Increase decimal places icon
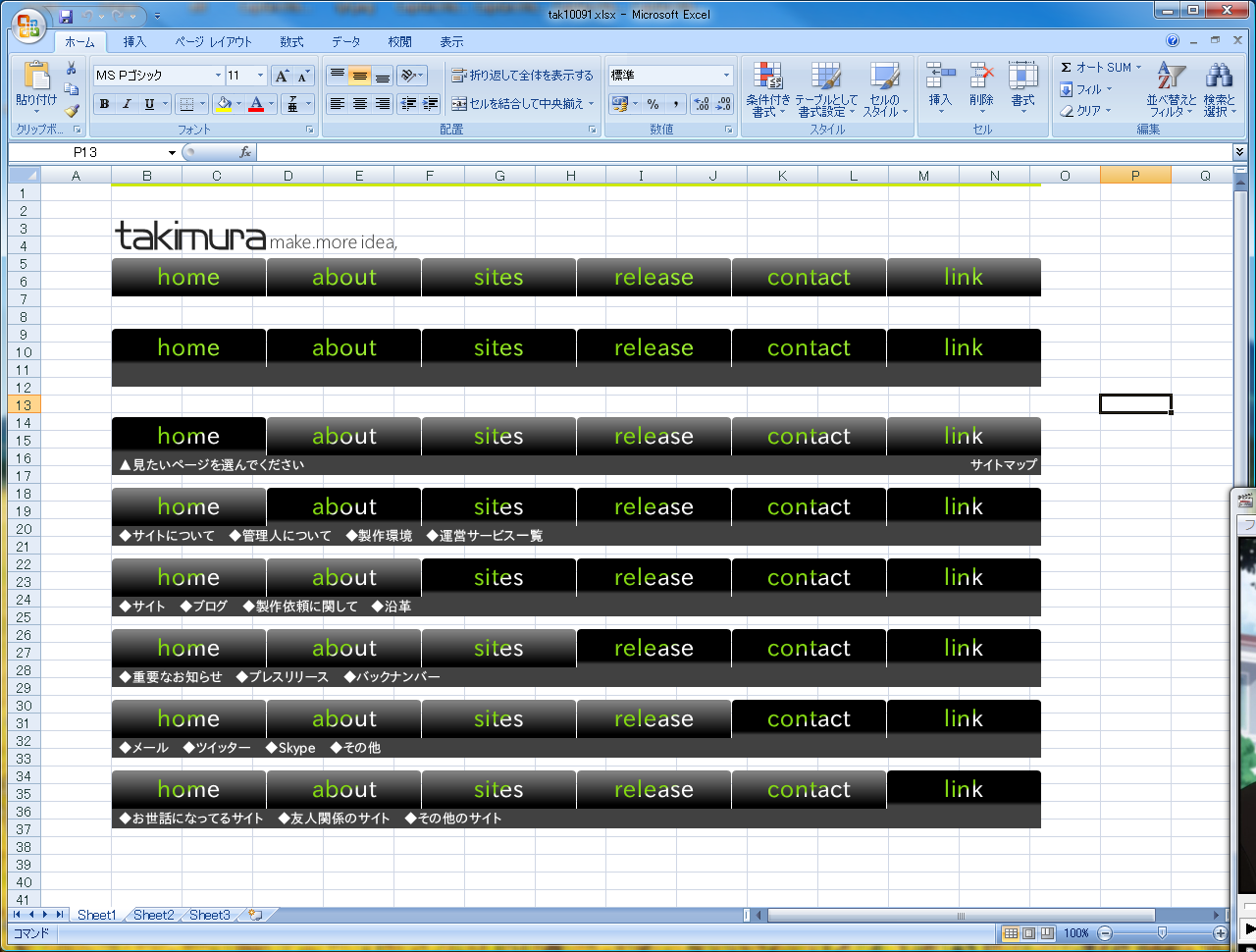Image resolution: width=1256 pixels, height=952 pixels. point(702,104)
